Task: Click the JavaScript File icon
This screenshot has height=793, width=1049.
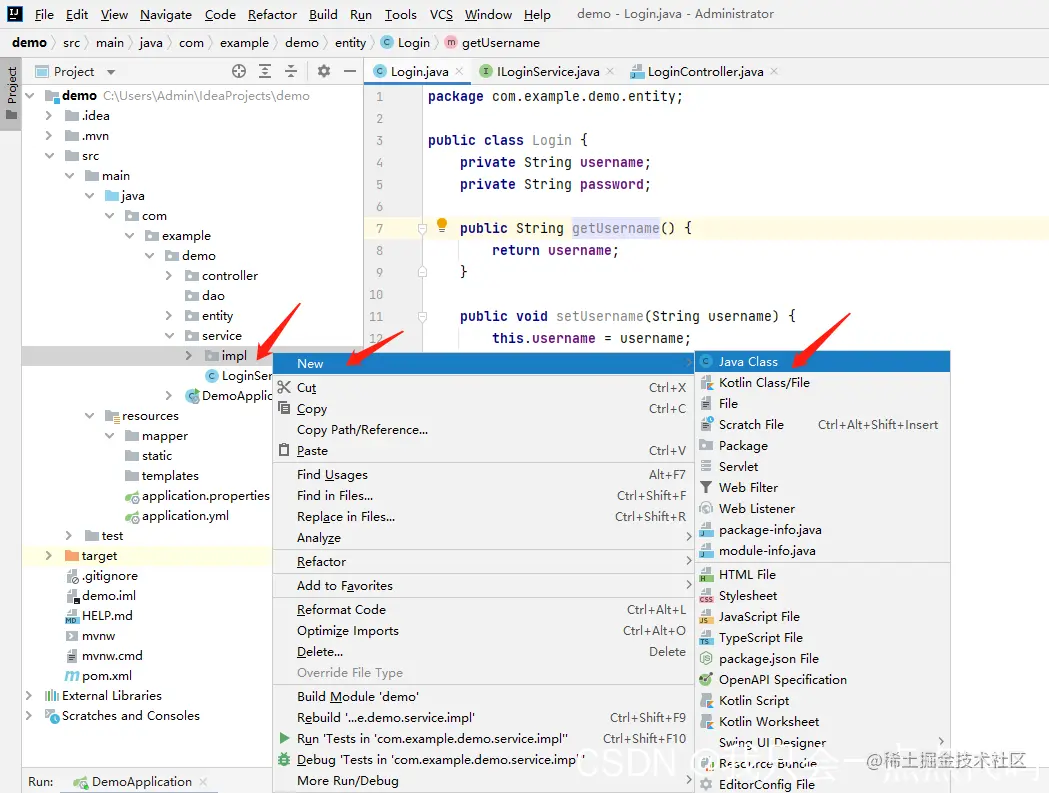Action: pyautogui.click(x=706, y=617)
